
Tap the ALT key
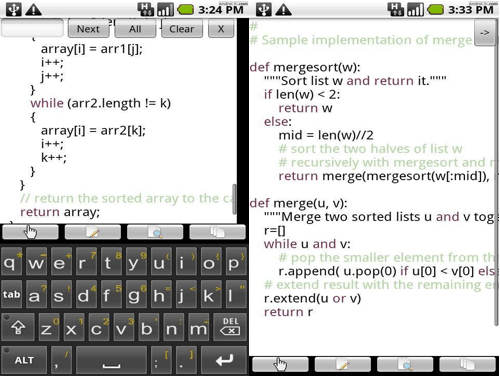[x=24, y=360]
